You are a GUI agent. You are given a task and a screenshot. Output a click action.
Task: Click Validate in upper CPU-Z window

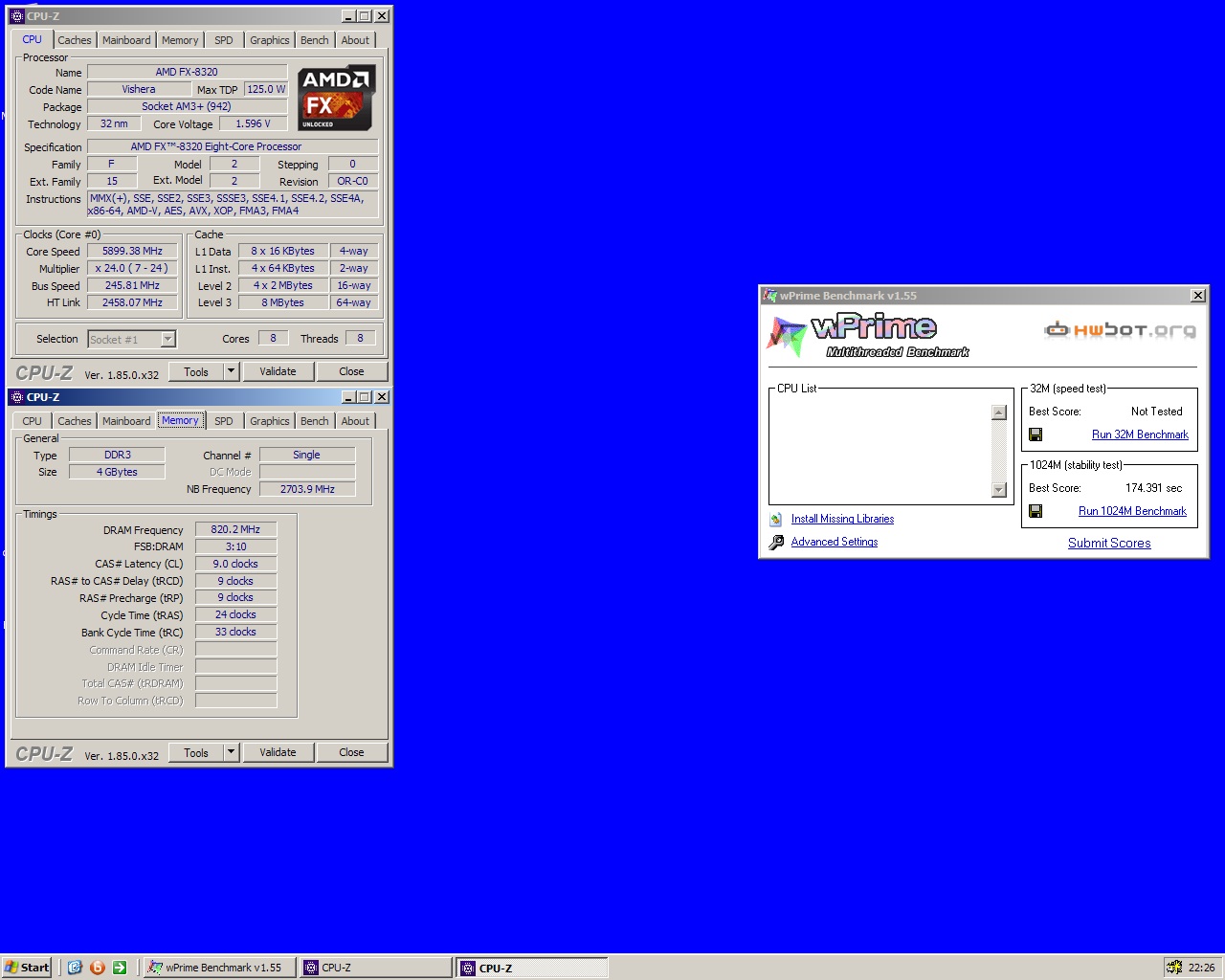(x=278, y=371)
